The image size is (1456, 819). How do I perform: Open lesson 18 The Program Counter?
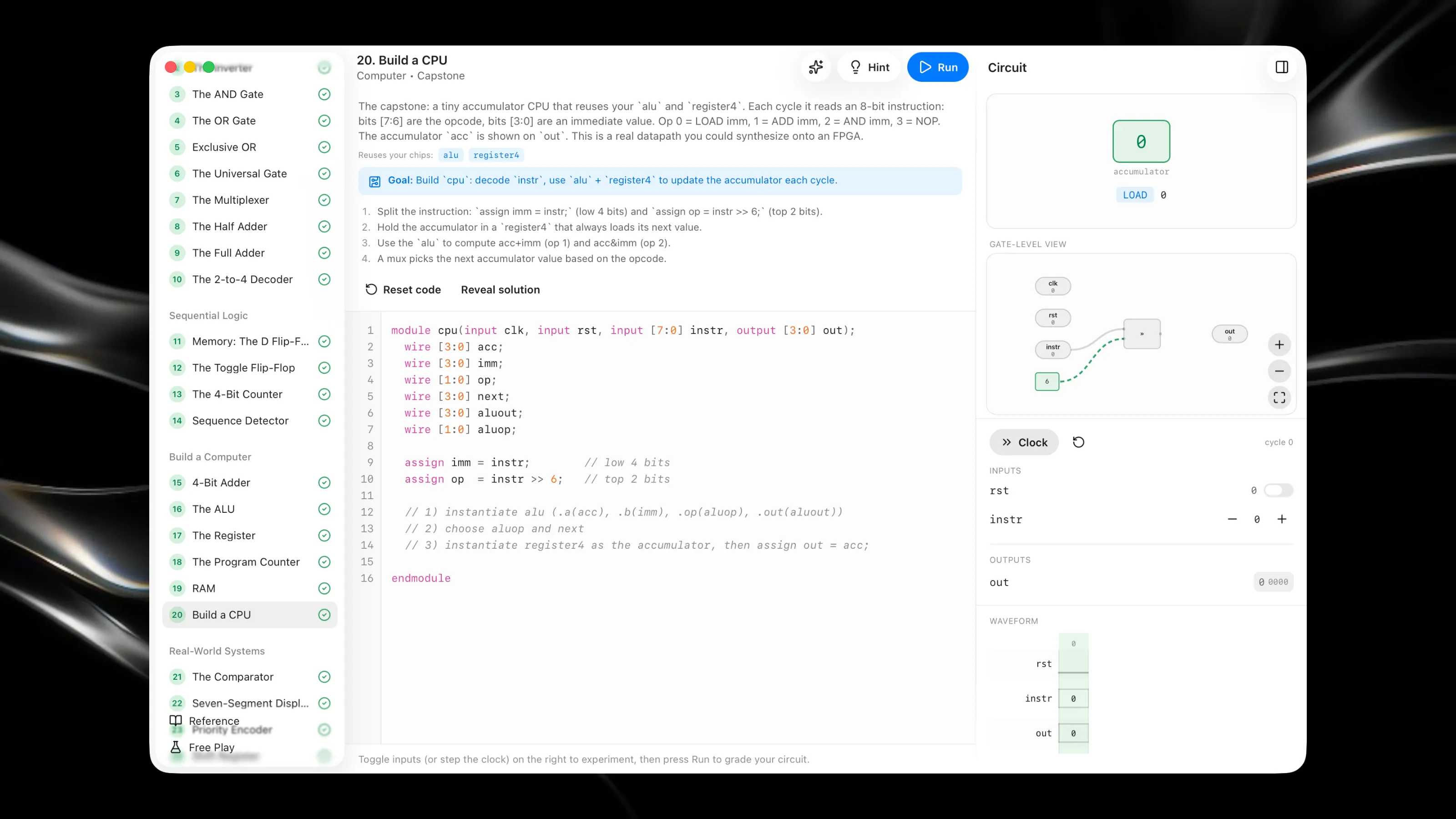coord(250,562)
